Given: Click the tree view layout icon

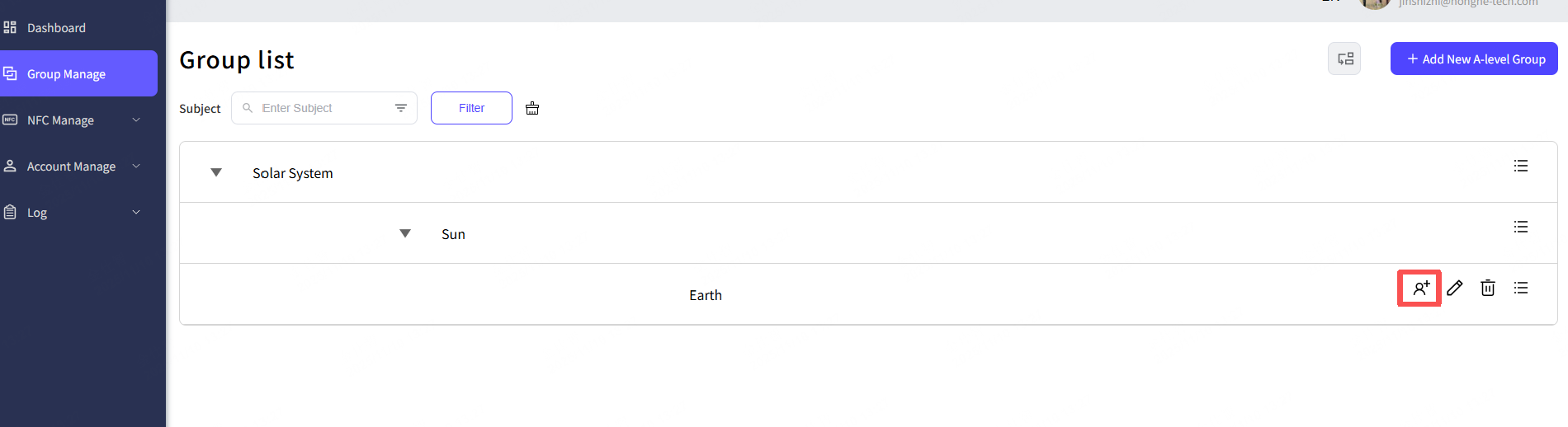Looking at the screenshot, I should click(x=1344, y=59).
